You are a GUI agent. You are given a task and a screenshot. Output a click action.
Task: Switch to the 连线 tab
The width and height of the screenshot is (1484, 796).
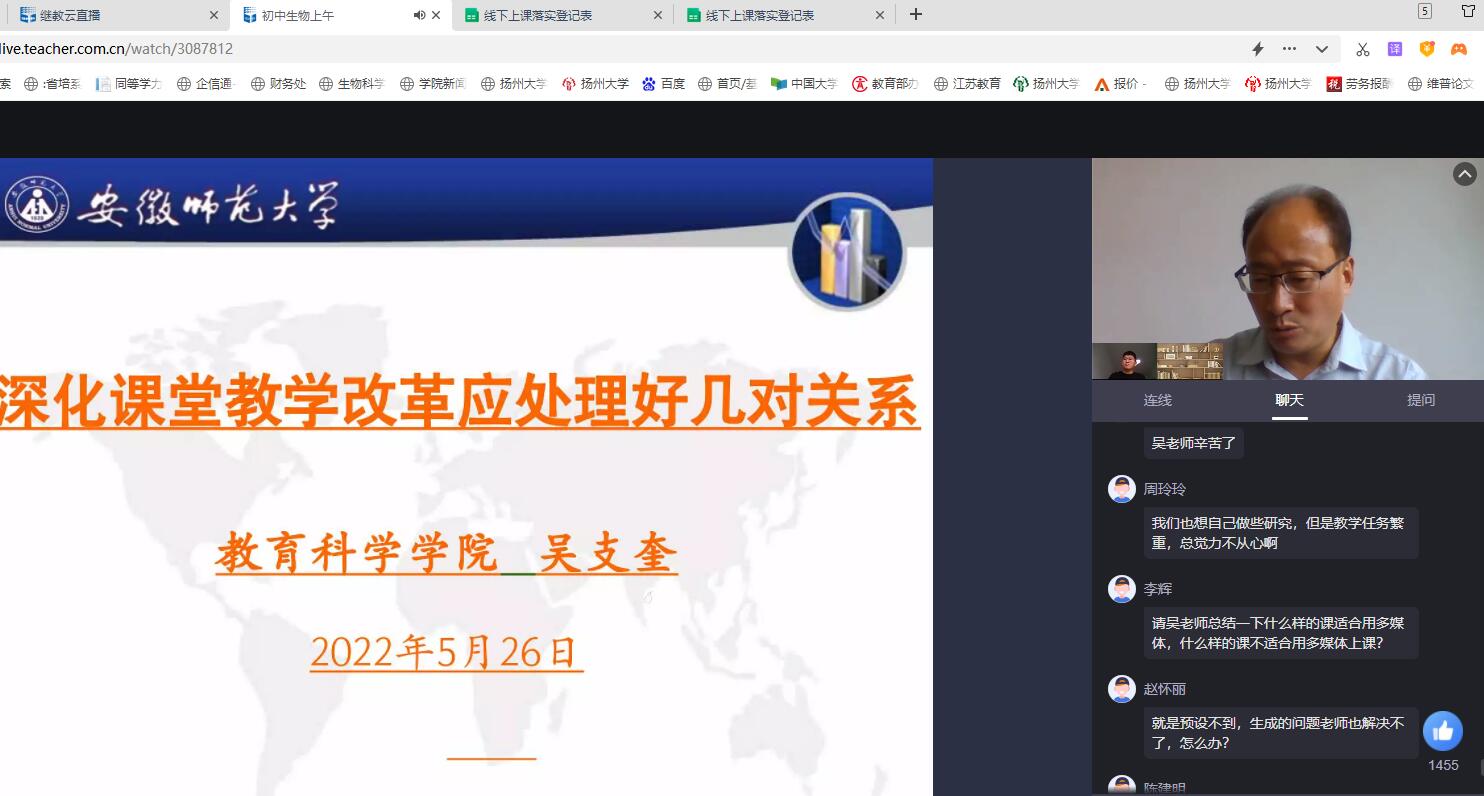tap(1157, 400)
